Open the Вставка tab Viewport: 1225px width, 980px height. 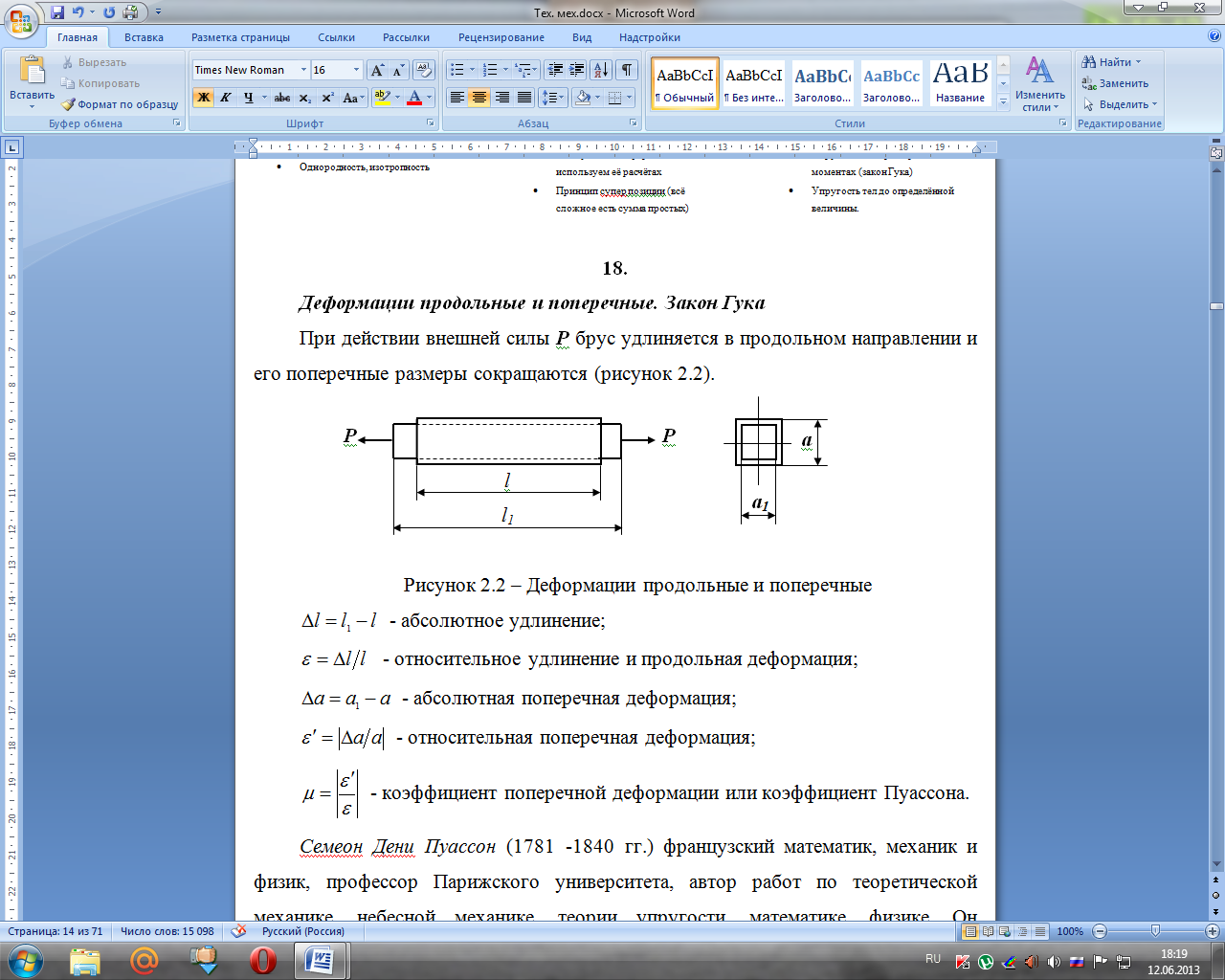click(144, 37)
